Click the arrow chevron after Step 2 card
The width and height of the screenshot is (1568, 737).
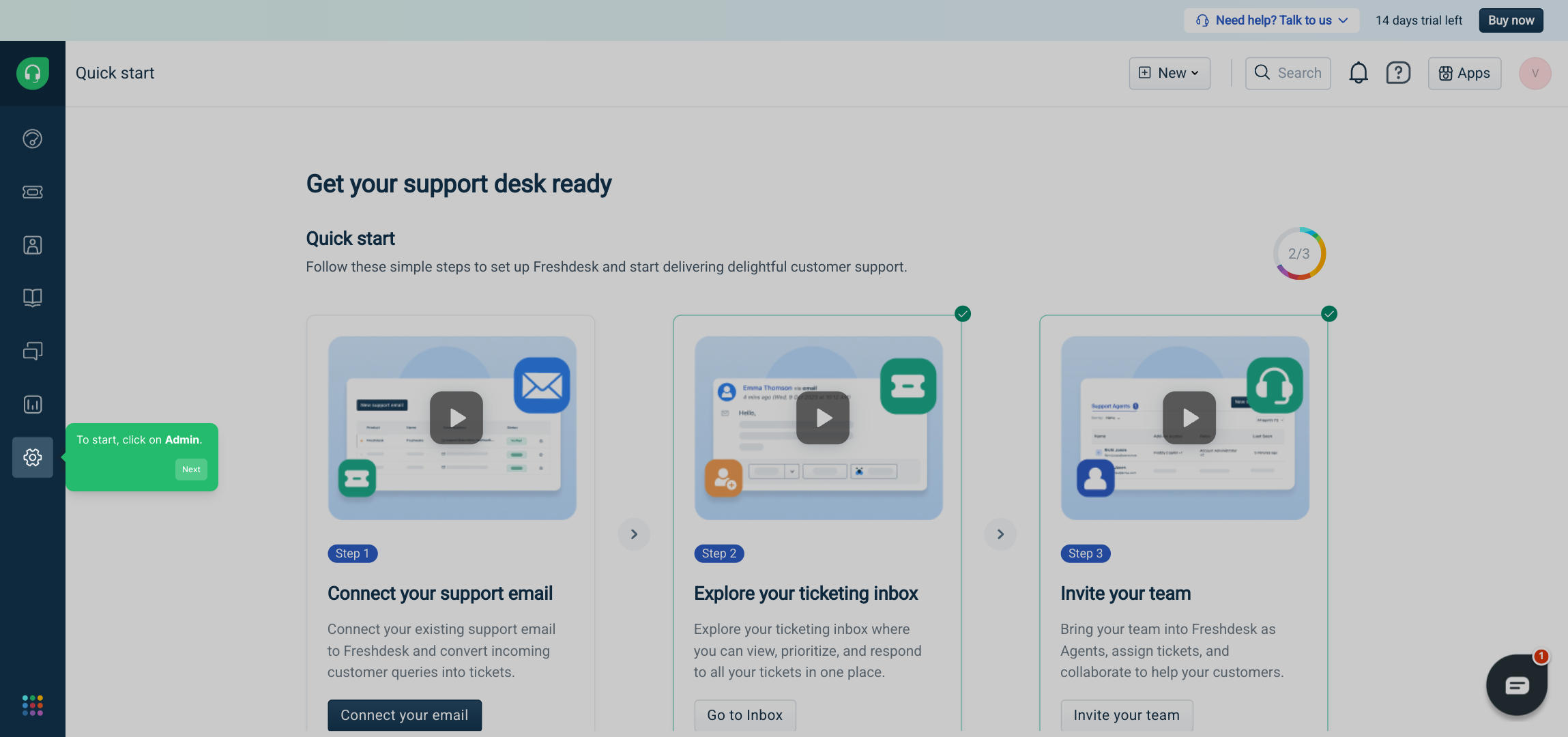tap(1000, 534)
